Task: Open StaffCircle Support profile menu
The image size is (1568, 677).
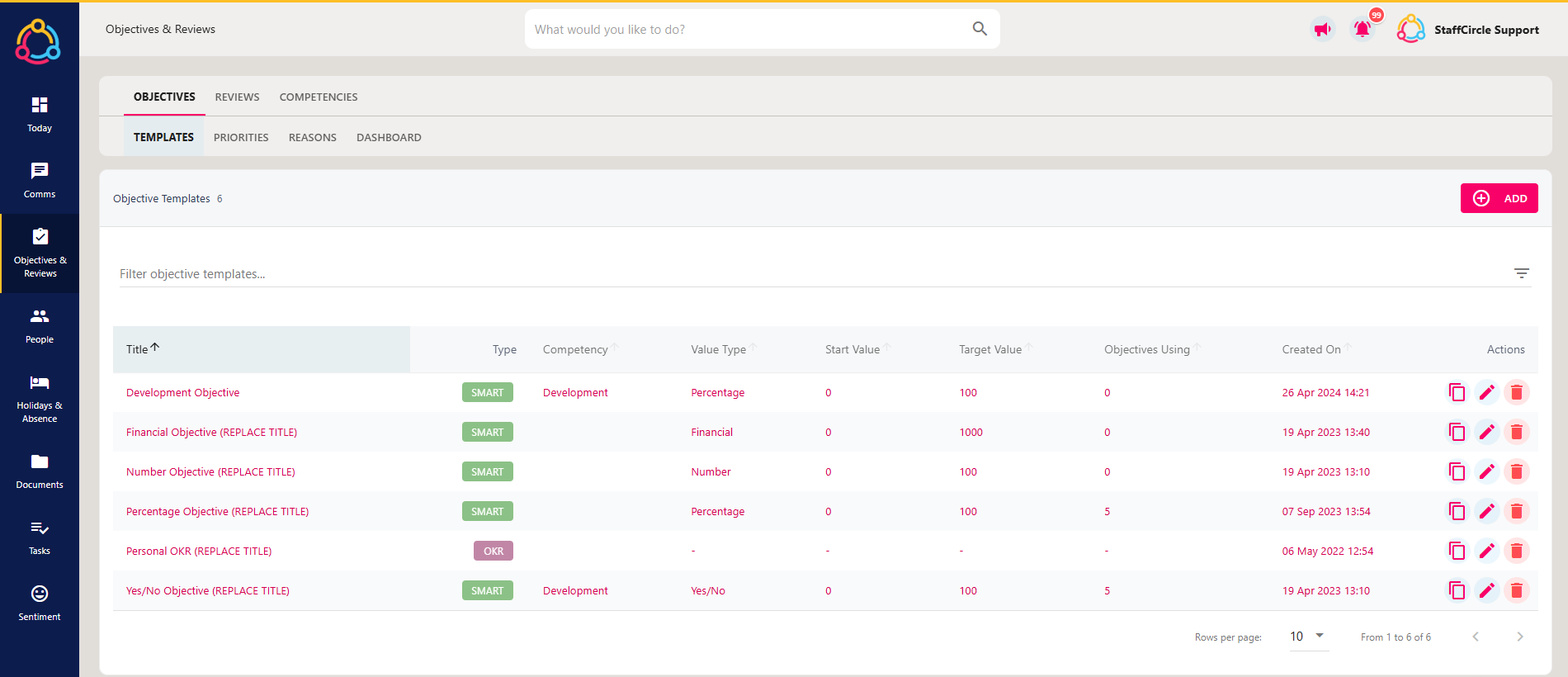Action: pyautogui.click(x=1468, y=30)
